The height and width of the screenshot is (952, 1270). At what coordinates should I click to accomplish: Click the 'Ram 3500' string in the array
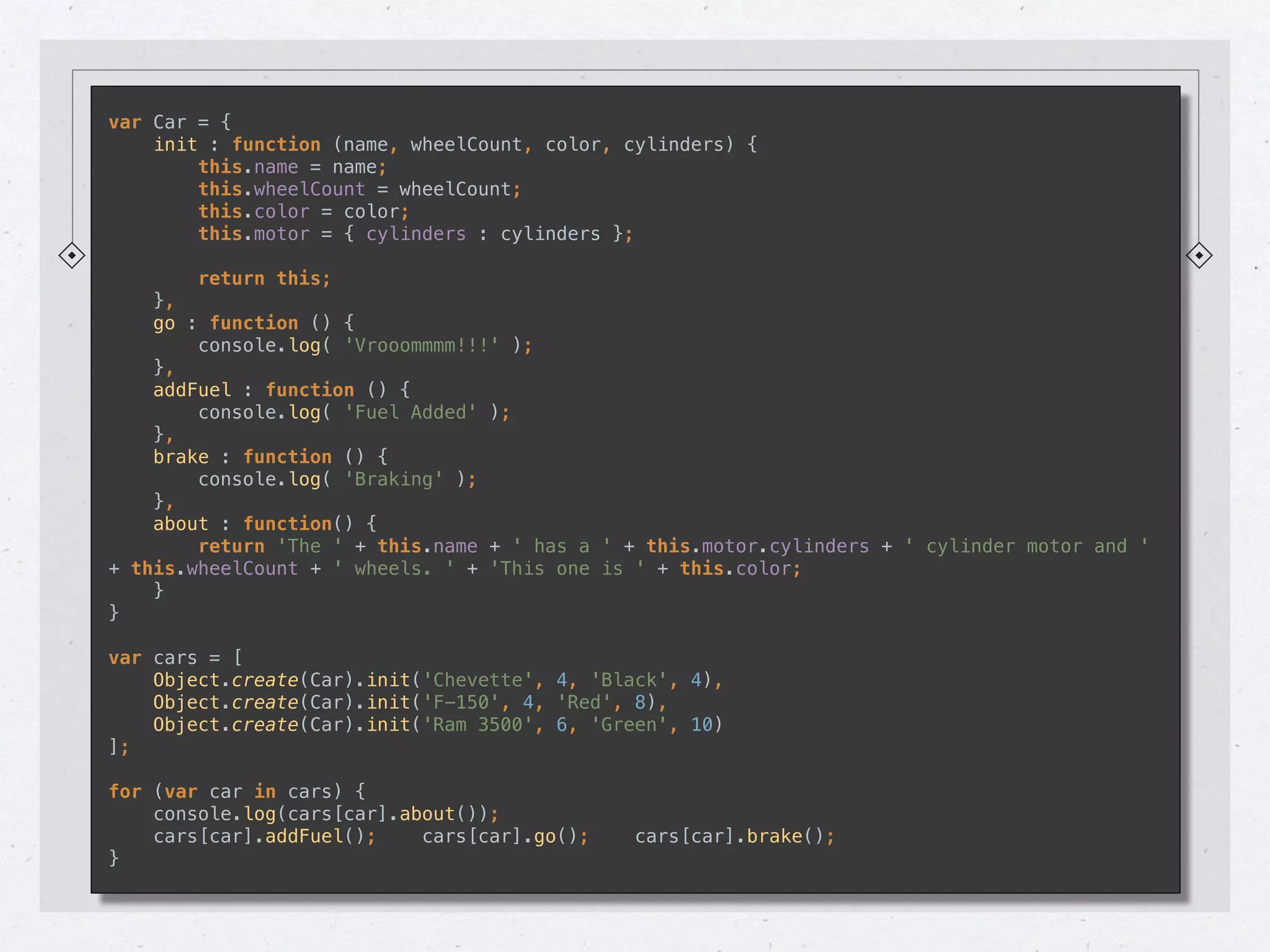click(x=477, y=725)
